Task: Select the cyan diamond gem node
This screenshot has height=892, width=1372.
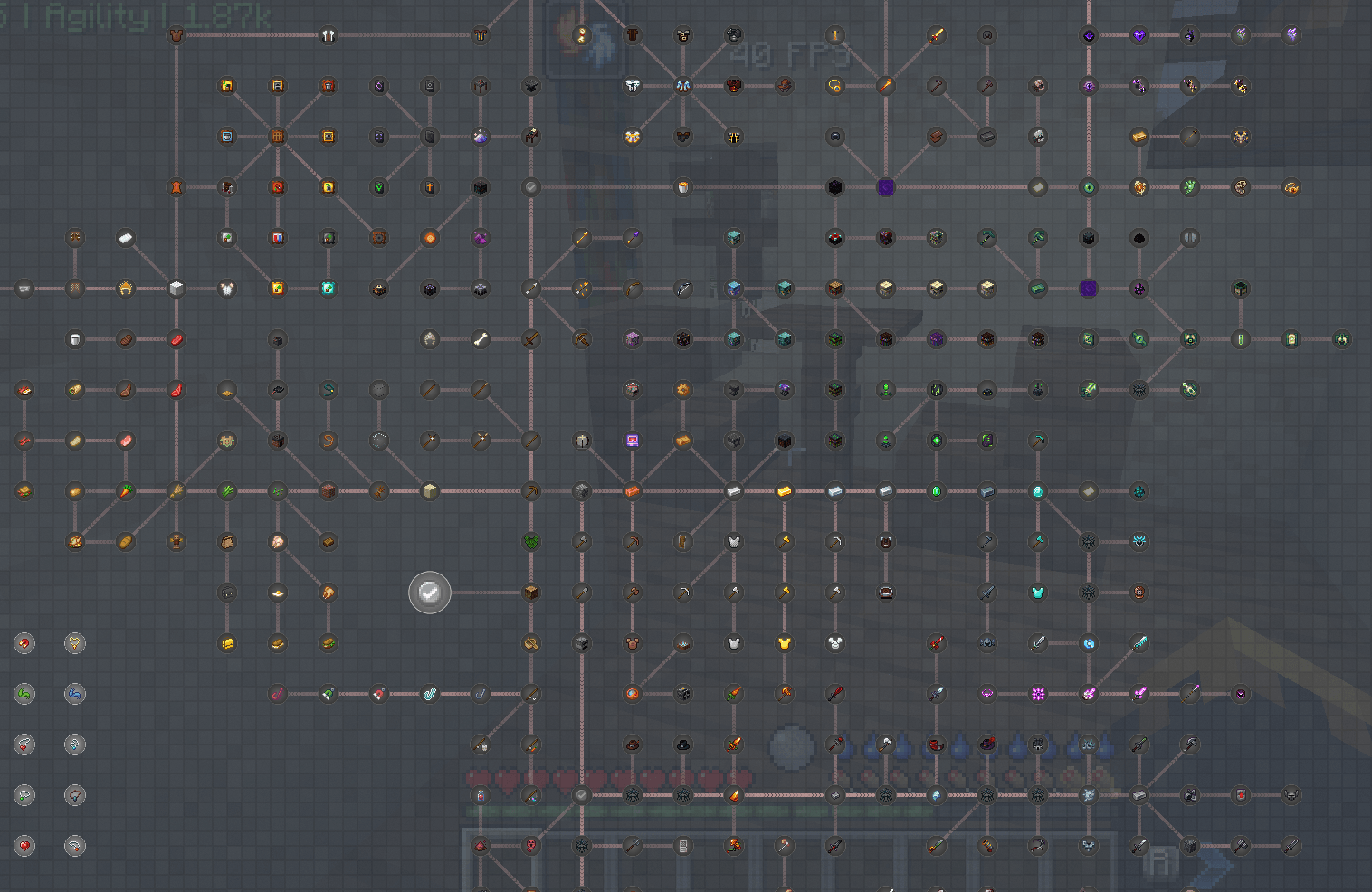Action: (1038, 491)
